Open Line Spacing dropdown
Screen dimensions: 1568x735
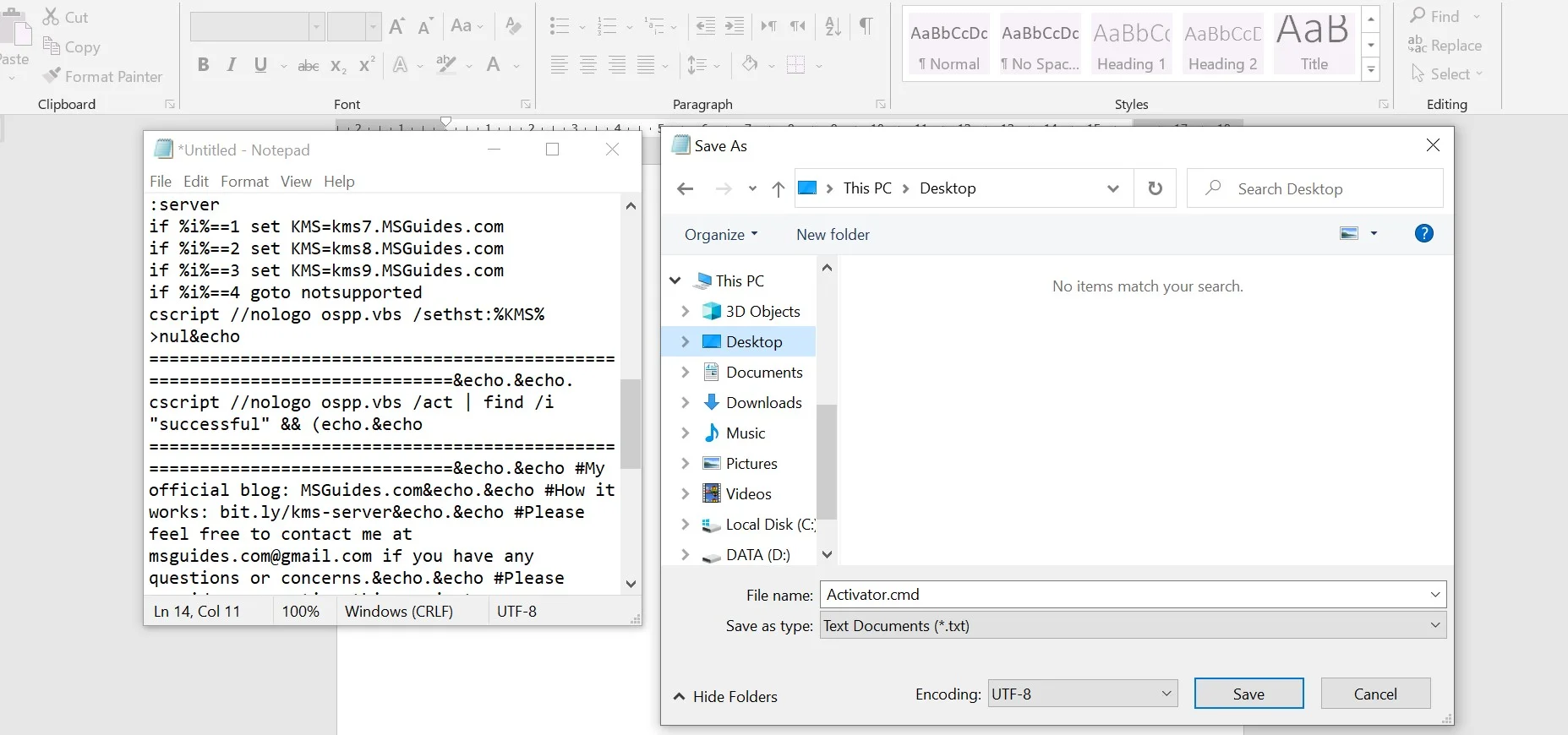(703, 64)
